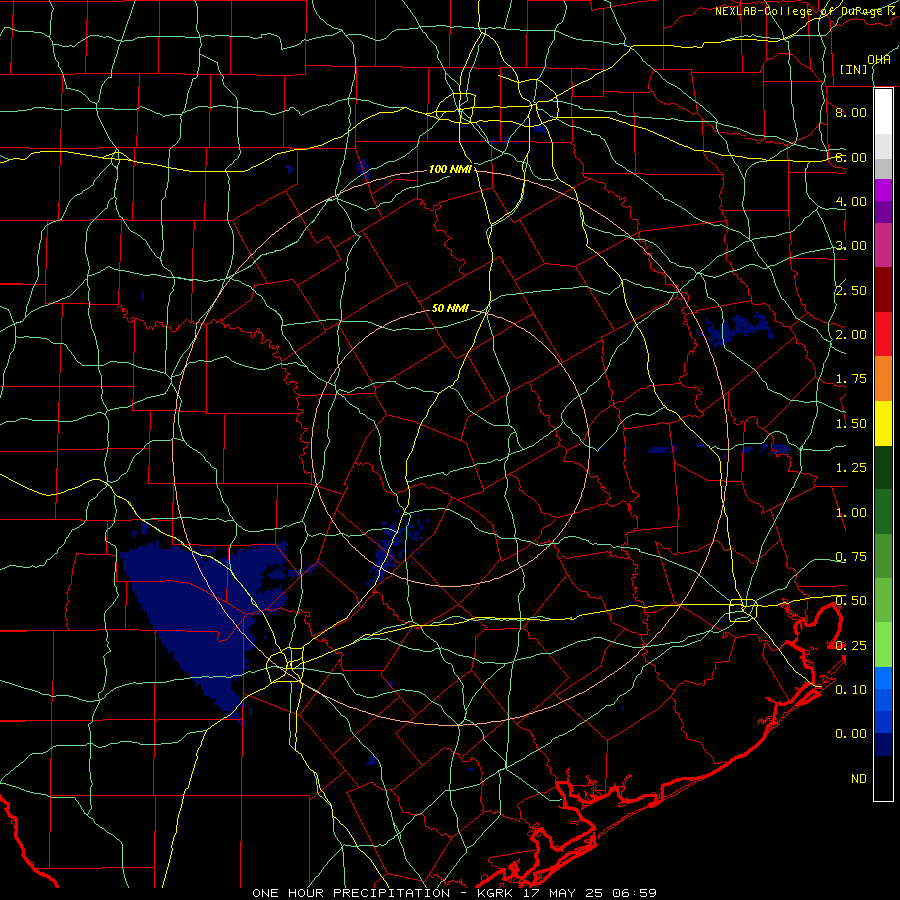Click the '8.00' legend value
This screenshot has width=900, height=900.
click(851, 112)
